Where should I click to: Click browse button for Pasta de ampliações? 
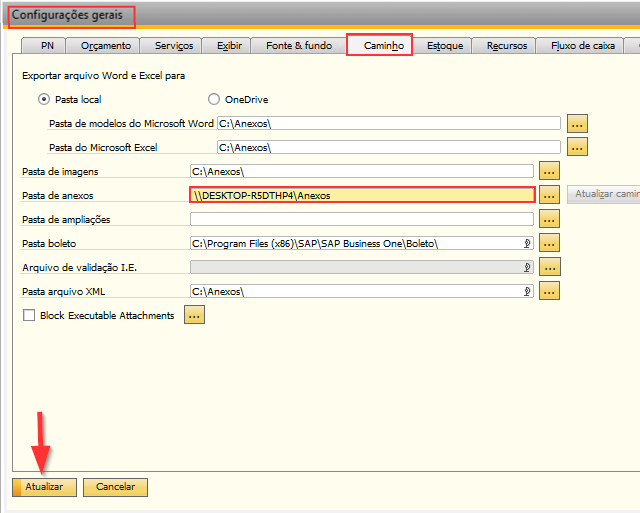549,219
